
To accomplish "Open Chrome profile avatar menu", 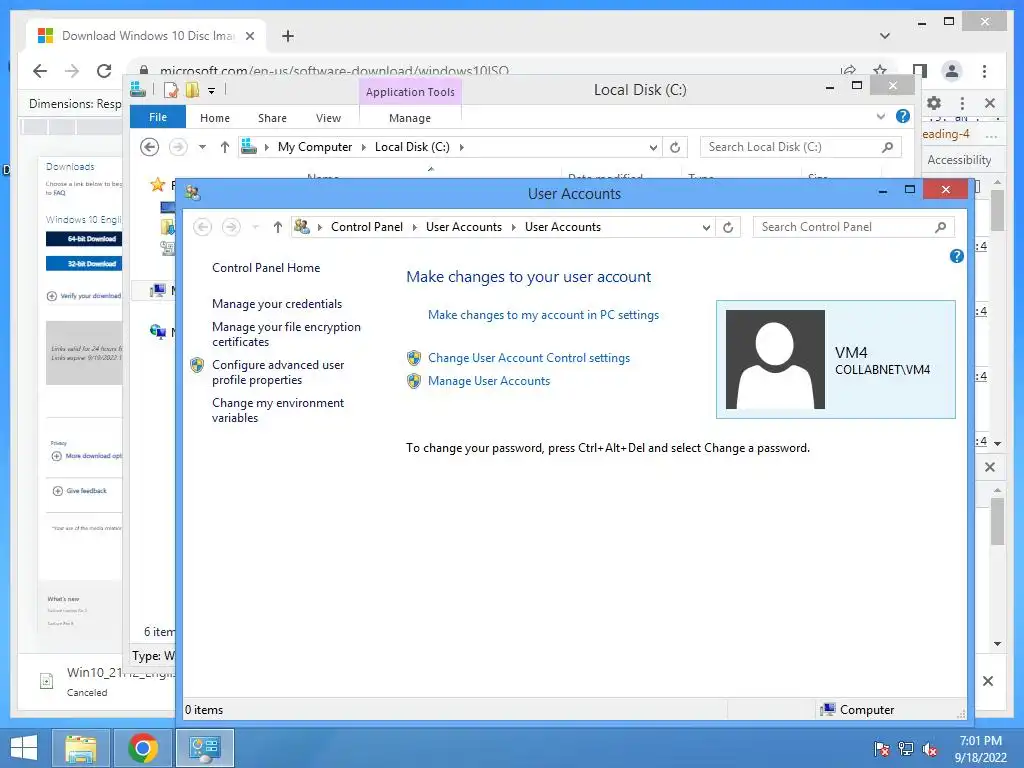I will click(952, 71).
